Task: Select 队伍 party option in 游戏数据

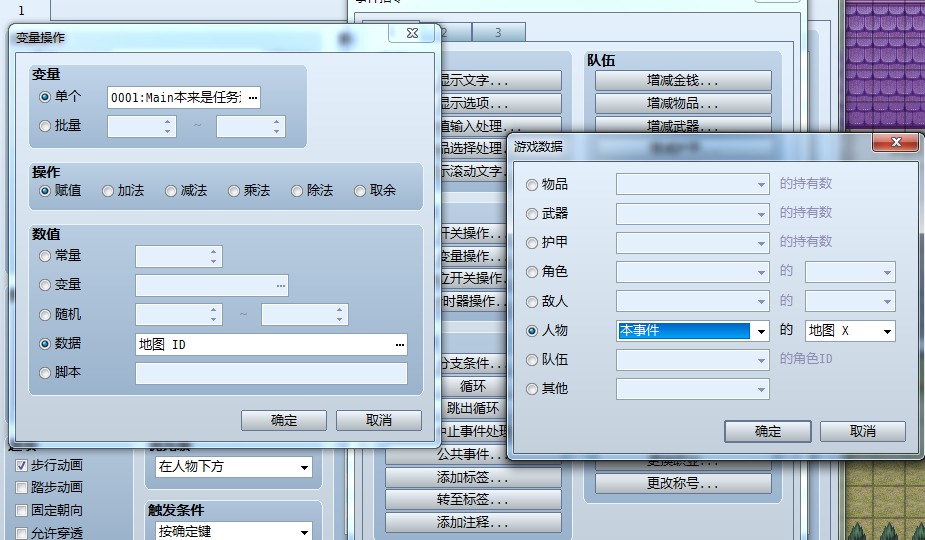Action: click(x=532, y=360)
